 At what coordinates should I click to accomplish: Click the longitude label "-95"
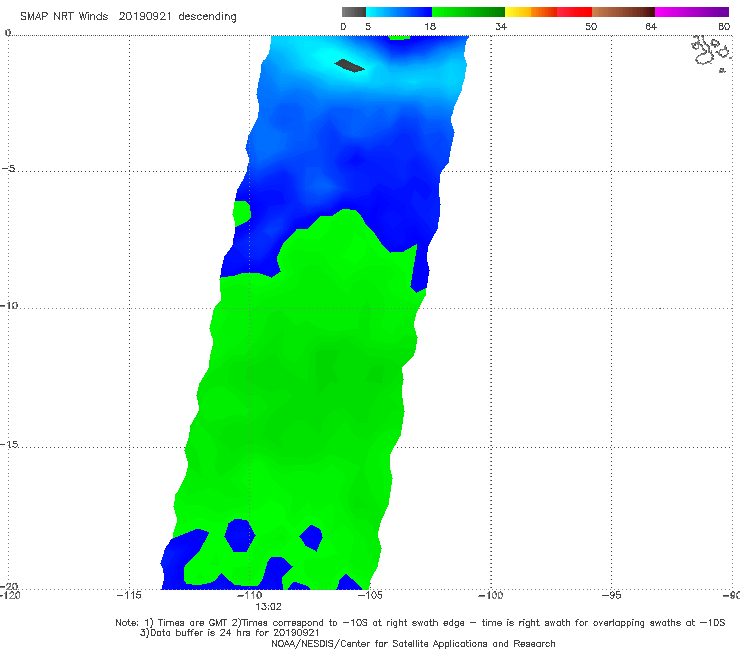click(612, 595)
